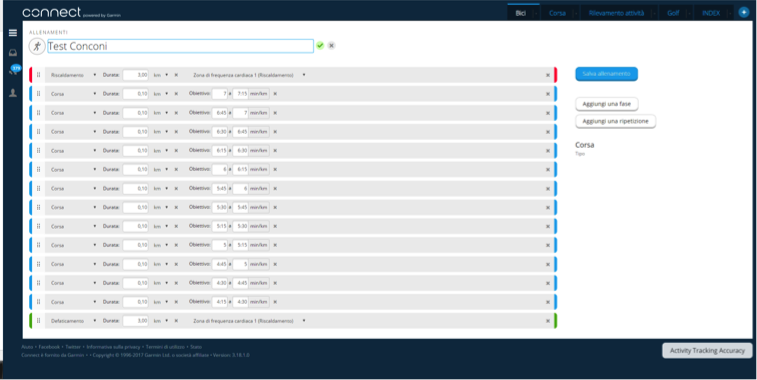Switch to the Golf tab
The image size is (757, 380).
(673, 13)
